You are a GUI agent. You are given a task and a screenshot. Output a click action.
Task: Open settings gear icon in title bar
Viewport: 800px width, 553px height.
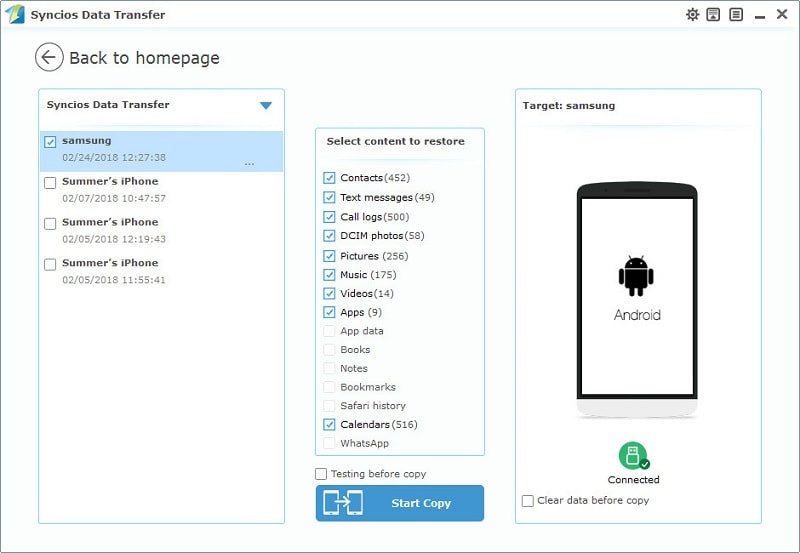692,14
